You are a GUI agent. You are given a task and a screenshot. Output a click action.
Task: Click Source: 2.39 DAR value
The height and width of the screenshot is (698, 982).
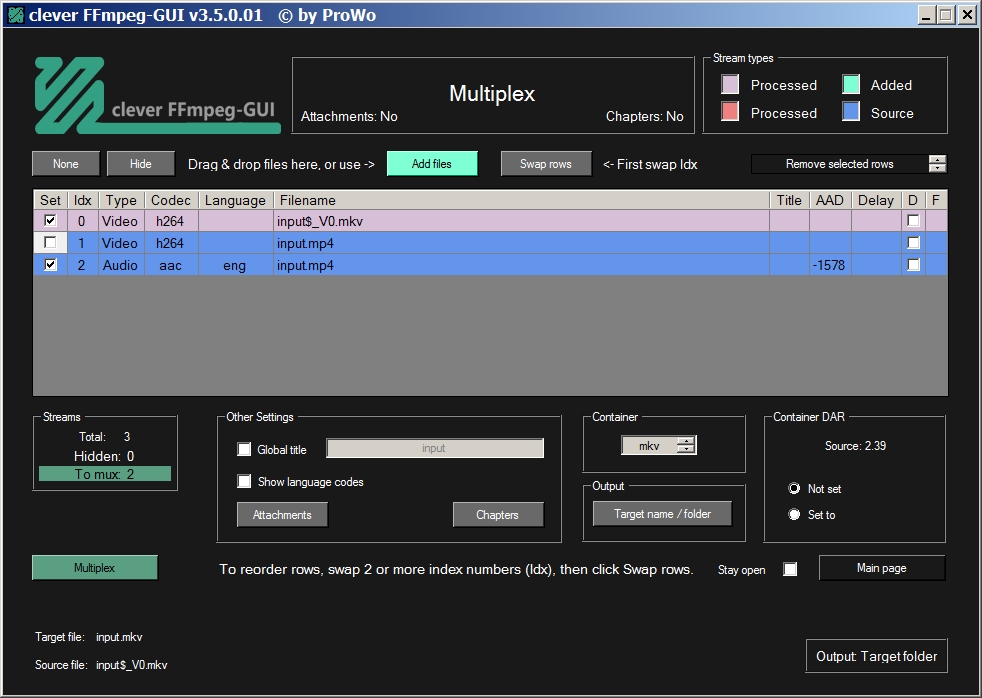855,446
